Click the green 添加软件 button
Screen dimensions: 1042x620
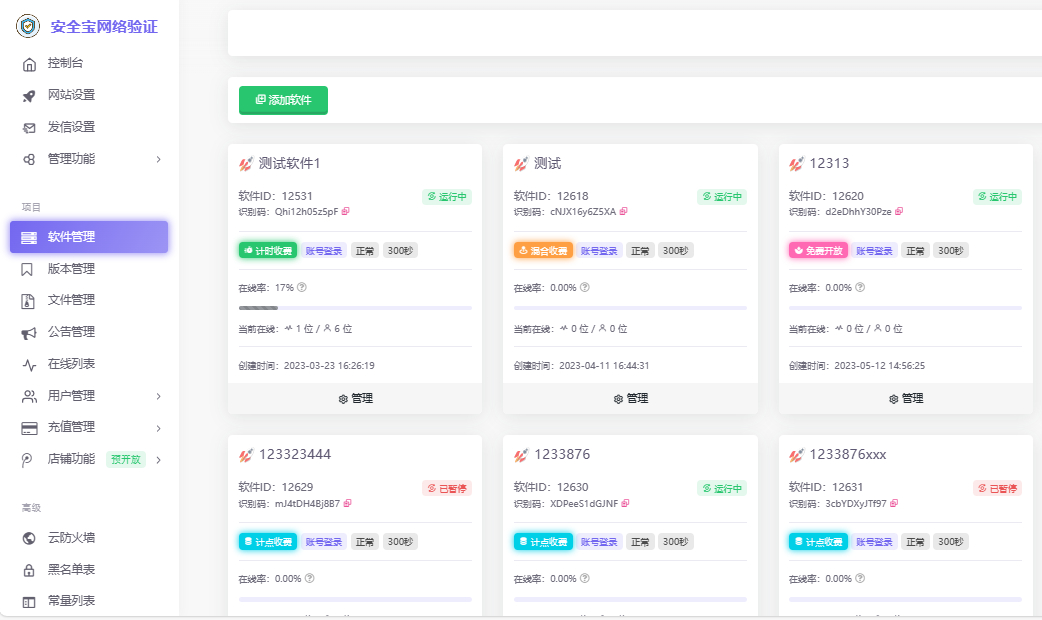pos(283,100)
